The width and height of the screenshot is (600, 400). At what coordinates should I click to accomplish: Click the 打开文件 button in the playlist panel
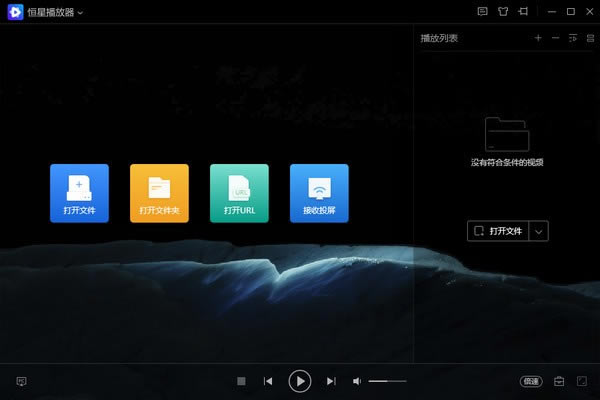497,231
